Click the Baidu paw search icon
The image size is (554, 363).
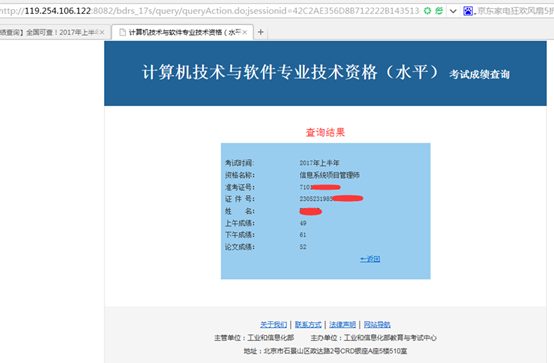coord(468,11)
